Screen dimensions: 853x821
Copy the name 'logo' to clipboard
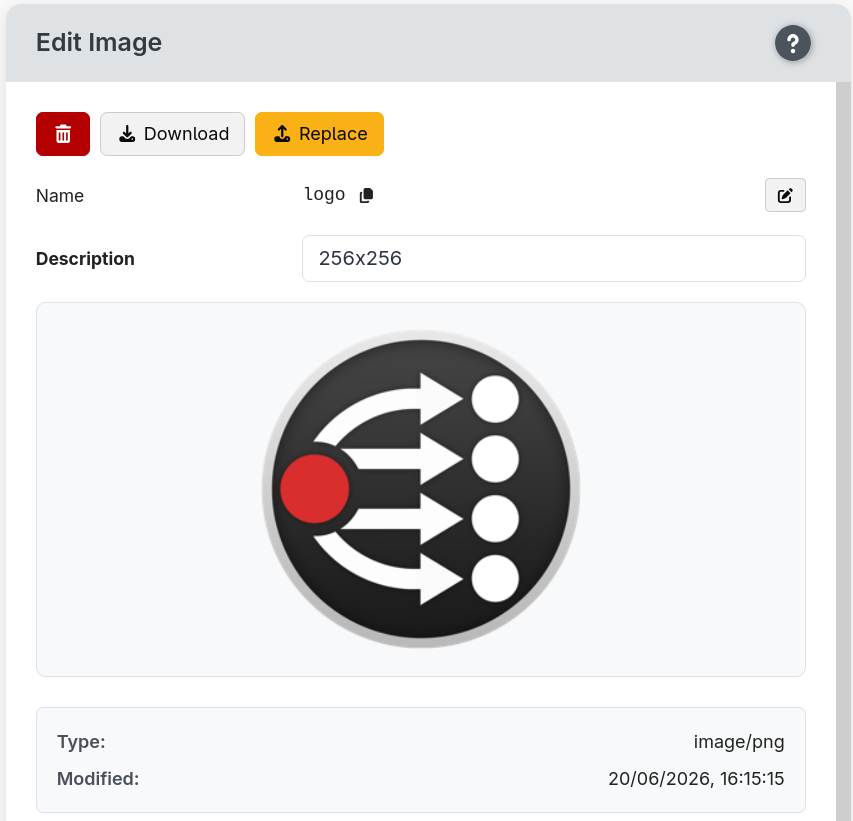click(367, 195)
